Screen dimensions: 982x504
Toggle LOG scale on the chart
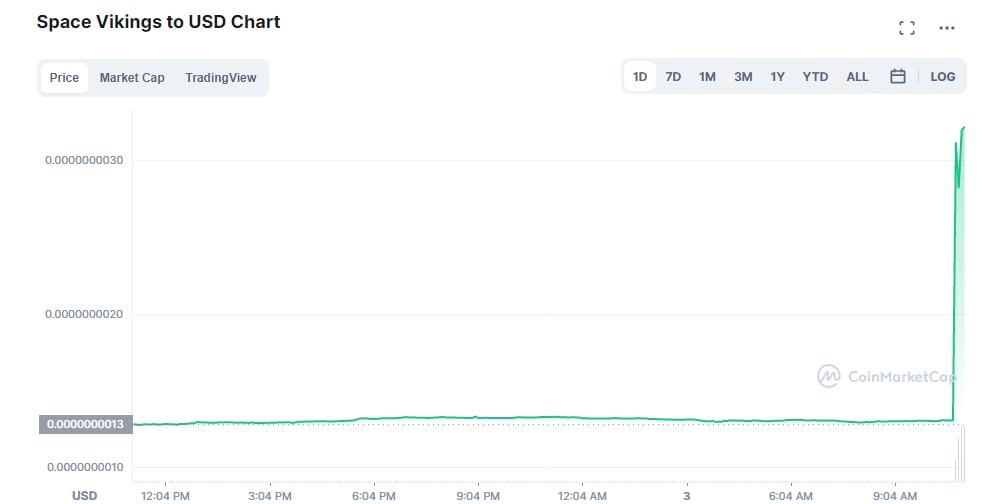tap(943, 76)
